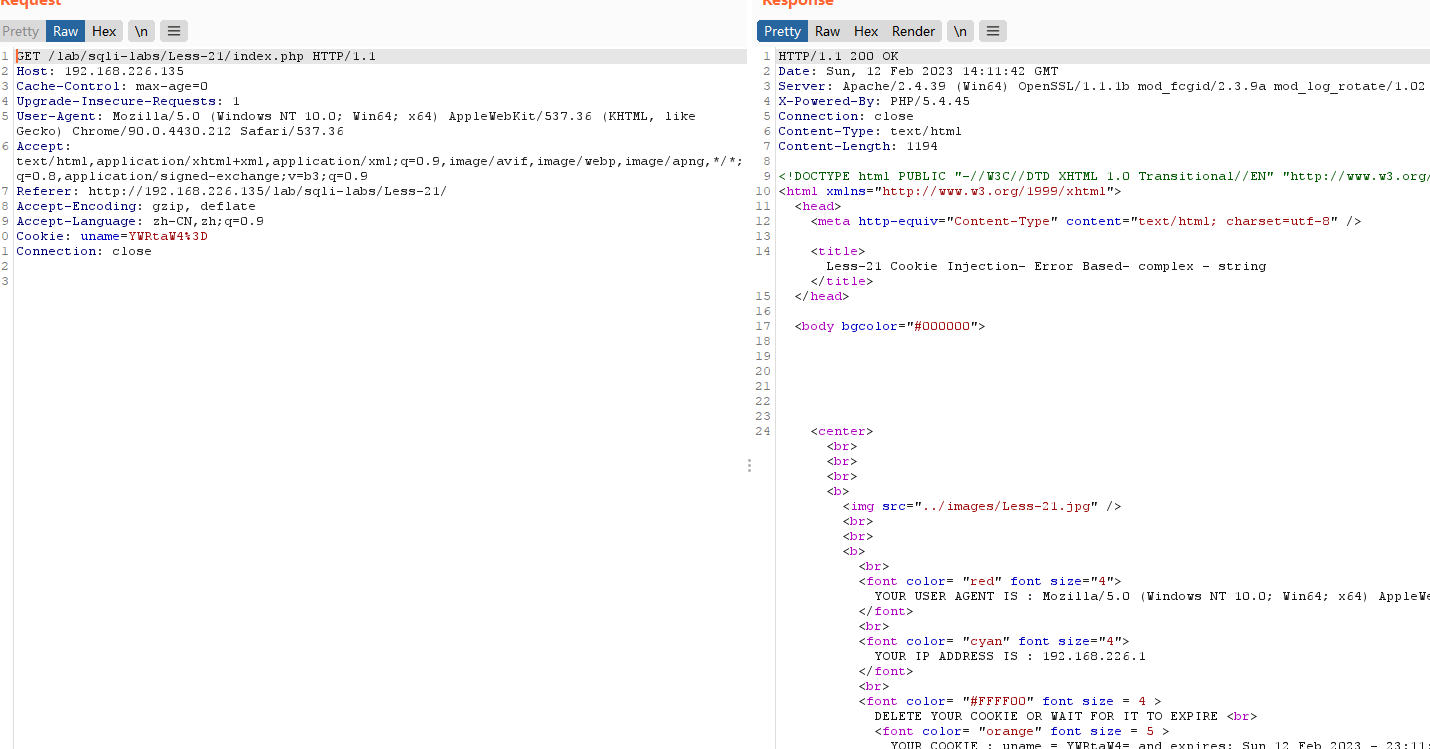Open the Render tab in response panel
This screenshot has width=1430, height=749.
click(x=913, y=31)
